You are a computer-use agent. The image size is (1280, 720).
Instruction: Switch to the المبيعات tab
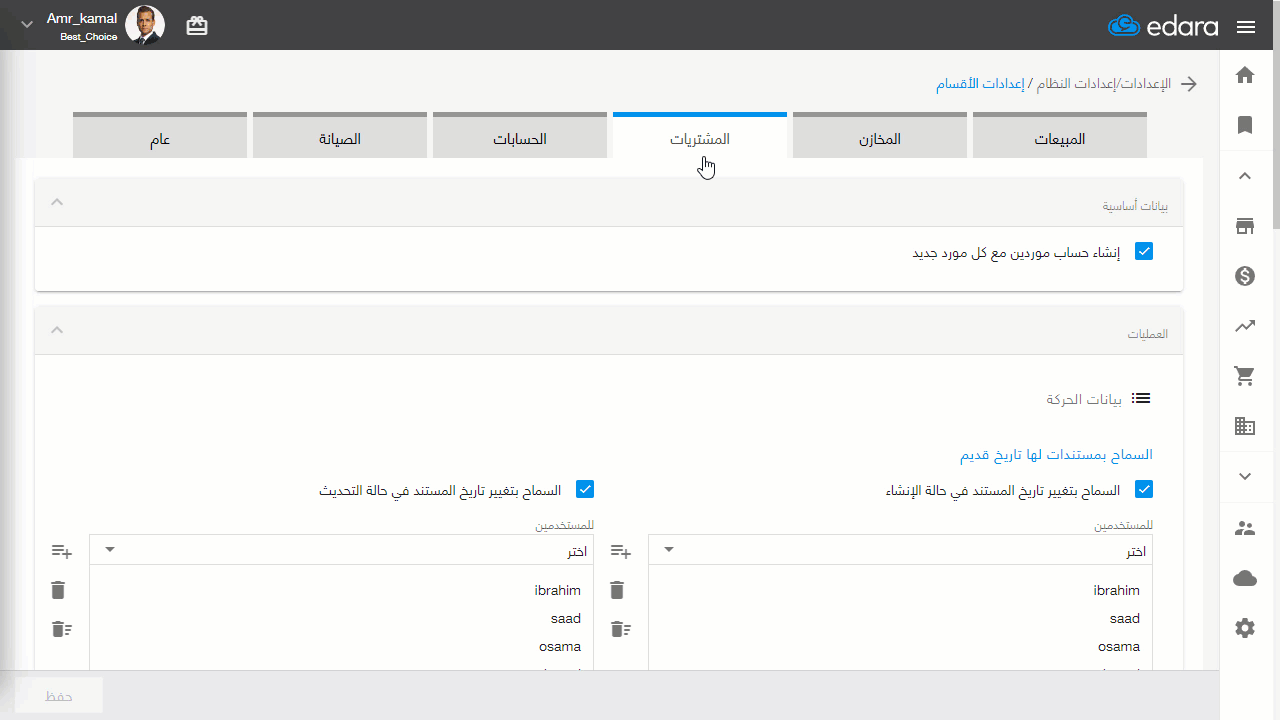(x=1060, y=136)
